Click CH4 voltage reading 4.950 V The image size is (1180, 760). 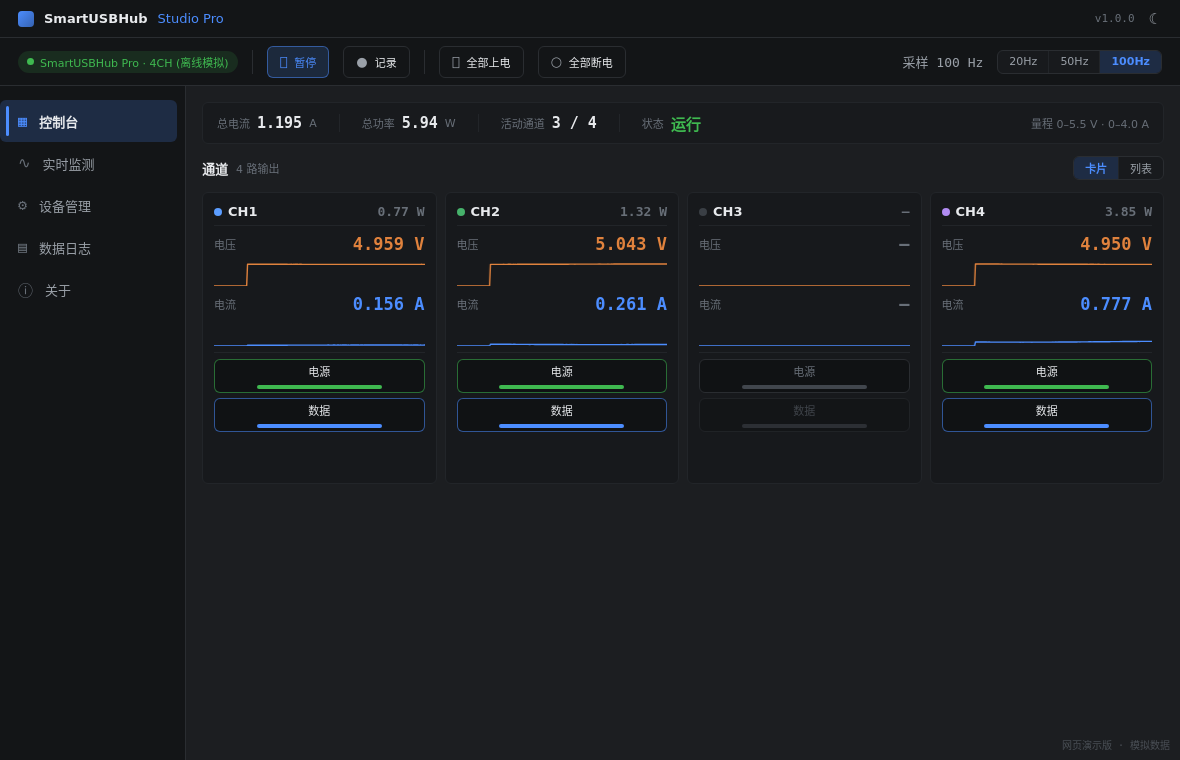coord(1115,244)
